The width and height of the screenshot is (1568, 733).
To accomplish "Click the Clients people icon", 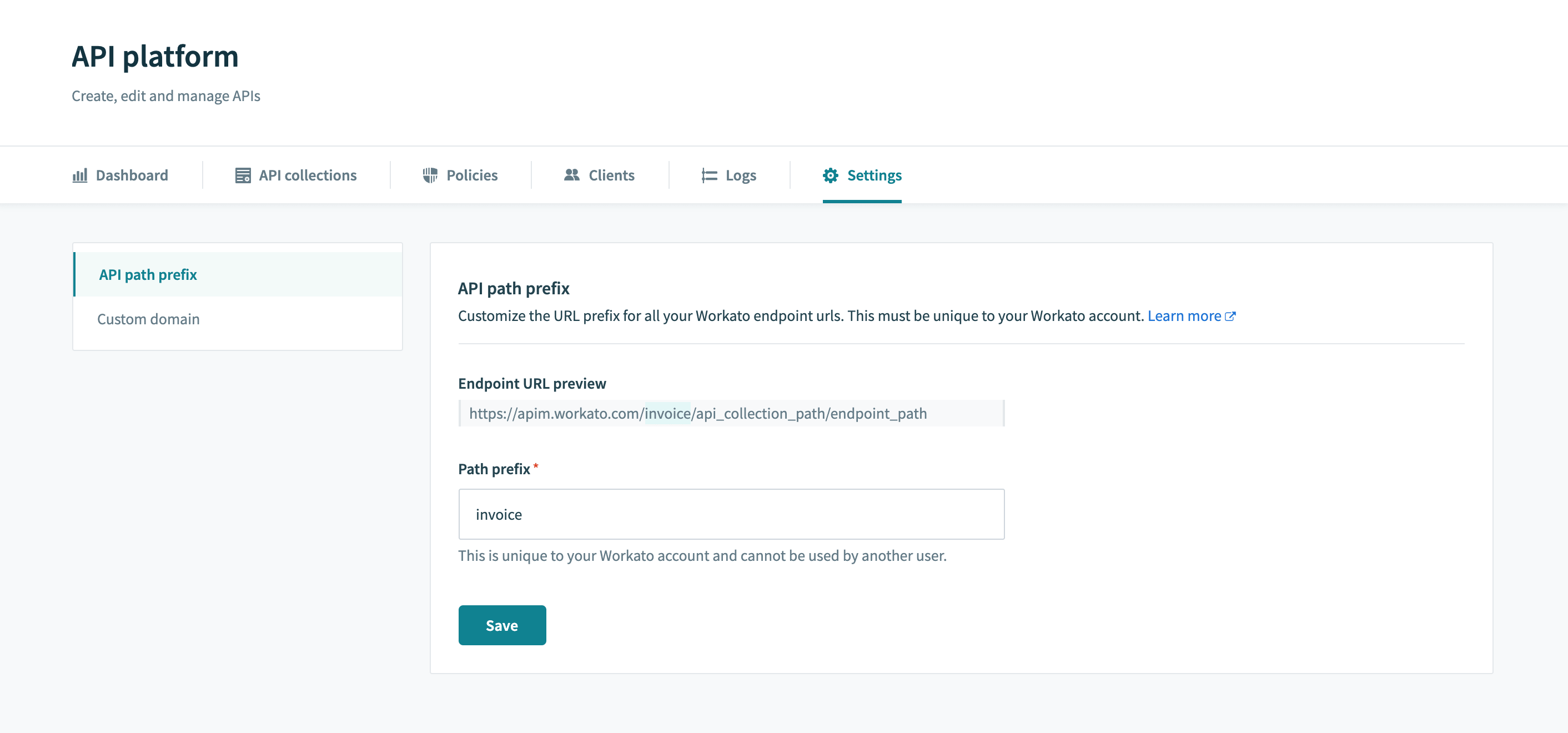I will coord(571,175).
